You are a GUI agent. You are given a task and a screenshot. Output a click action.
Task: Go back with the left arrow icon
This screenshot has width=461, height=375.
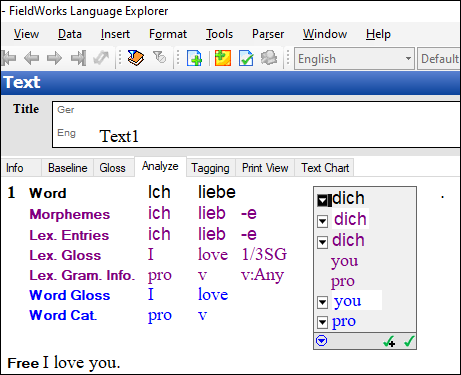point(32,58)
